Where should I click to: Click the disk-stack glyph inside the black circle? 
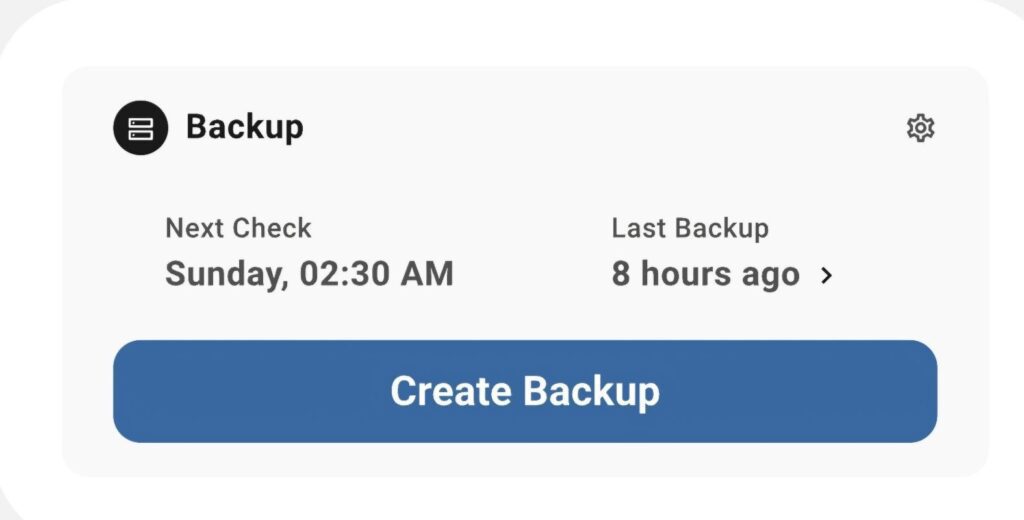[x=140, y=128]
